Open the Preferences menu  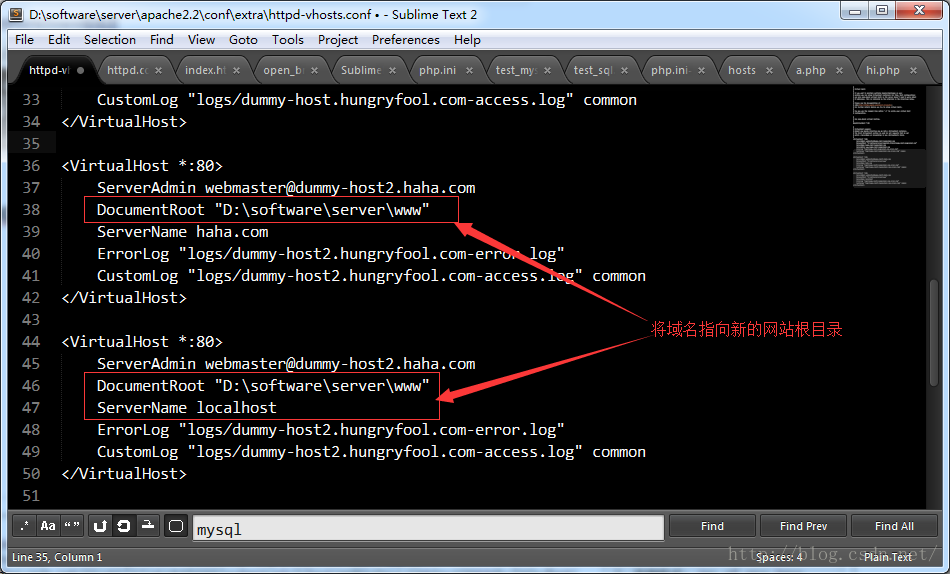pyautogui.click(x=405, y=40)
